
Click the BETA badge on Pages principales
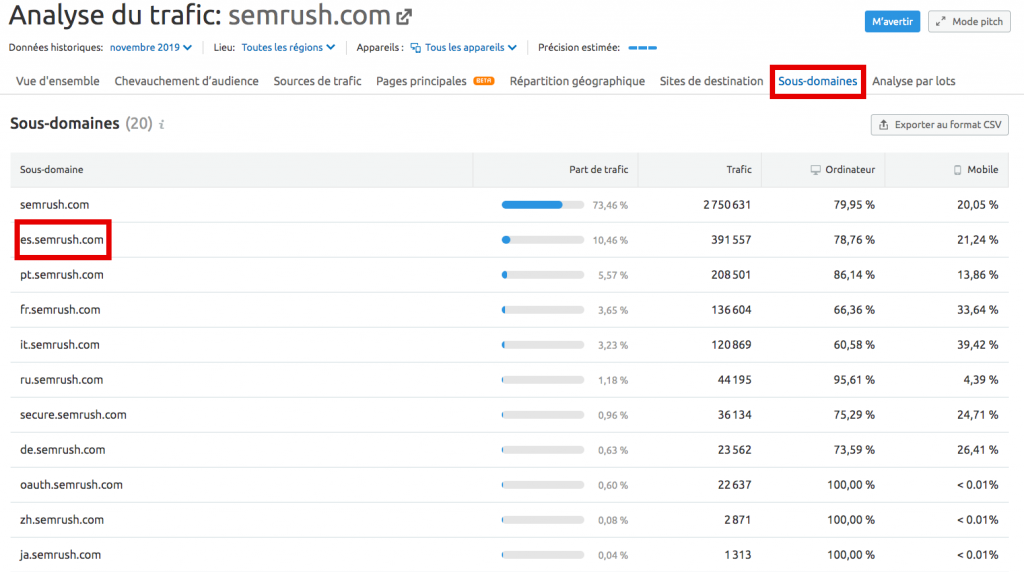484,81
